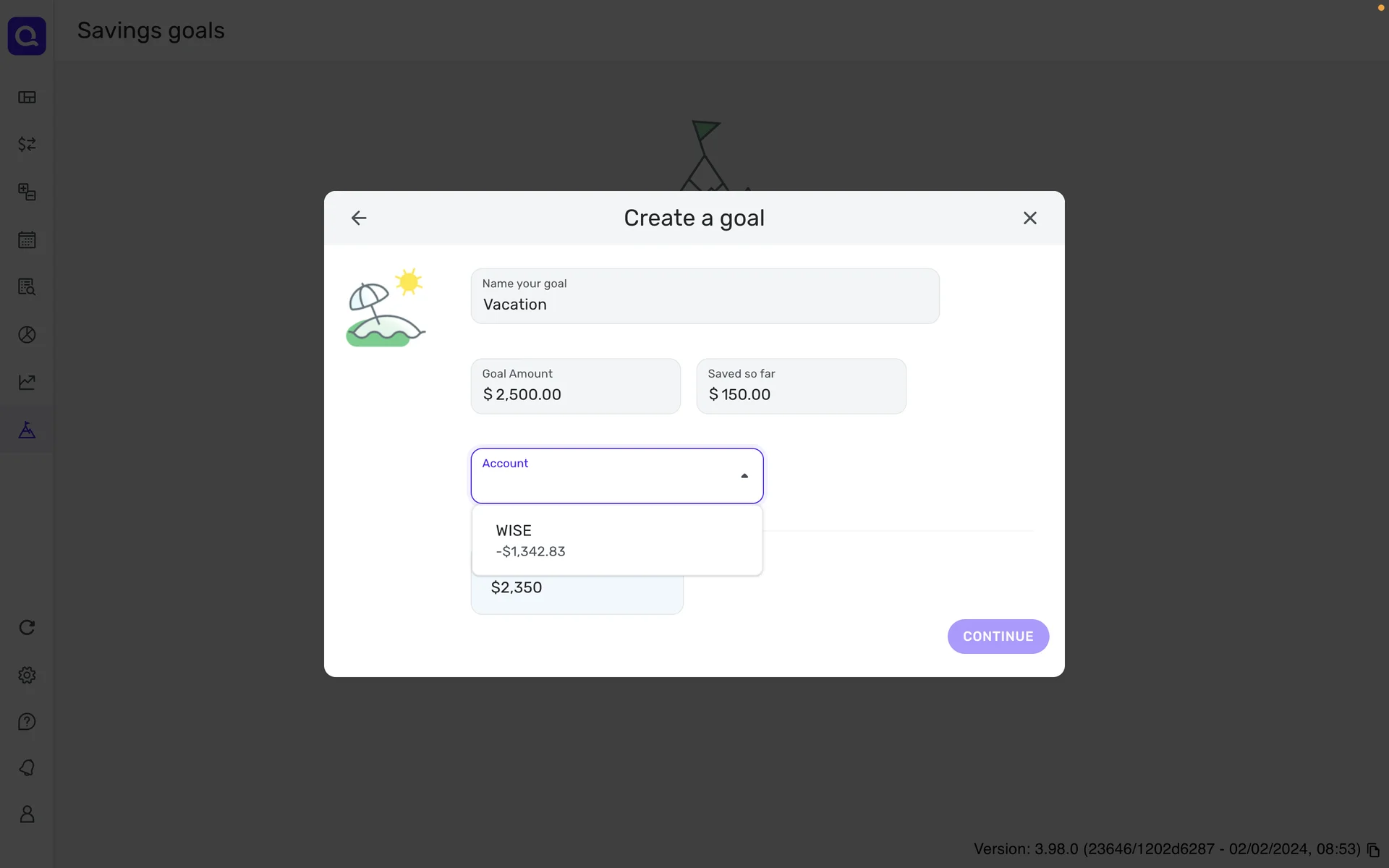Click the copy version info icon
The image size is (1389, 868).
(1373, 851)
